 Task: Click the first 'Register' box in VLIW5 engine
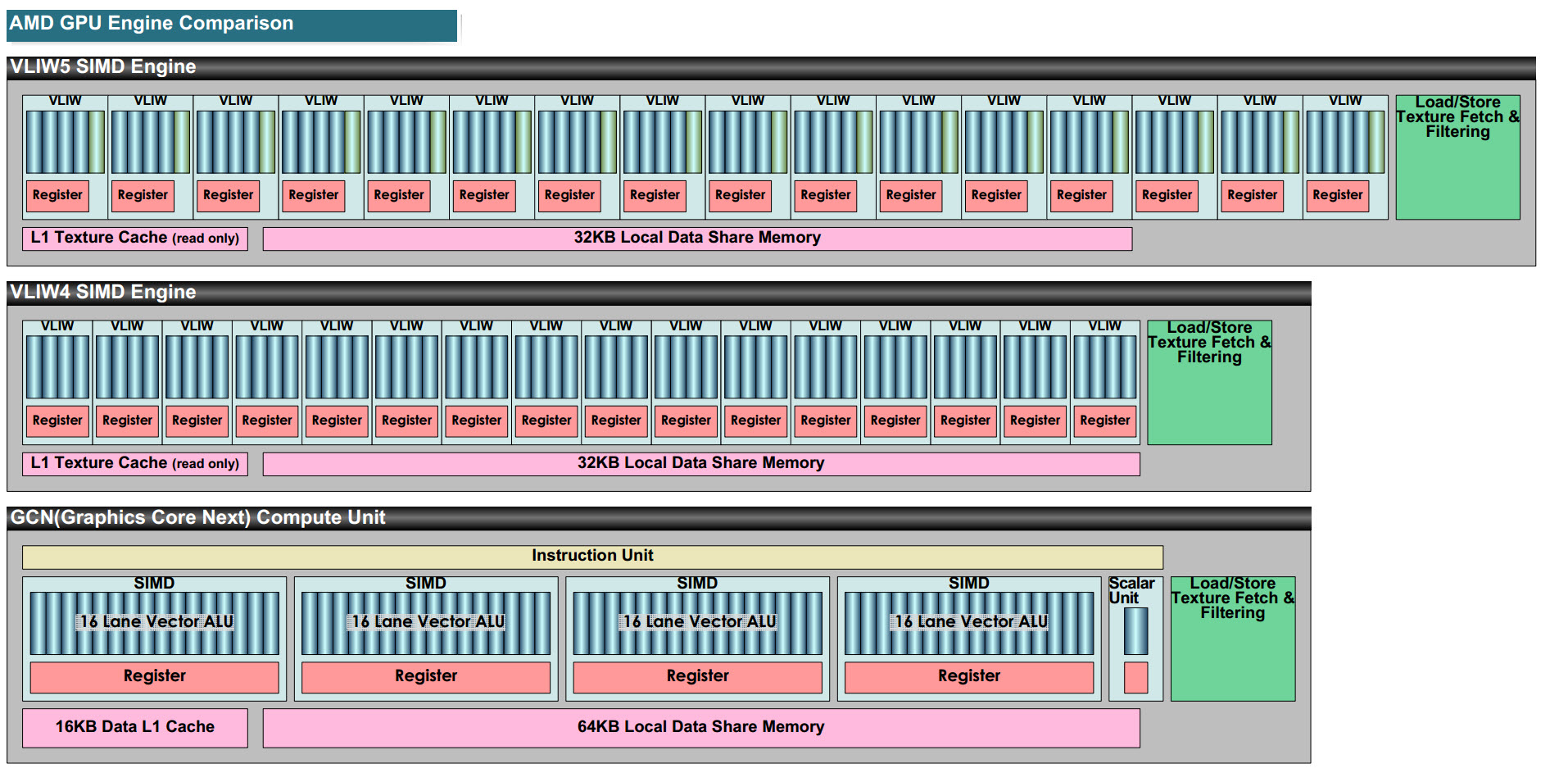57,196
